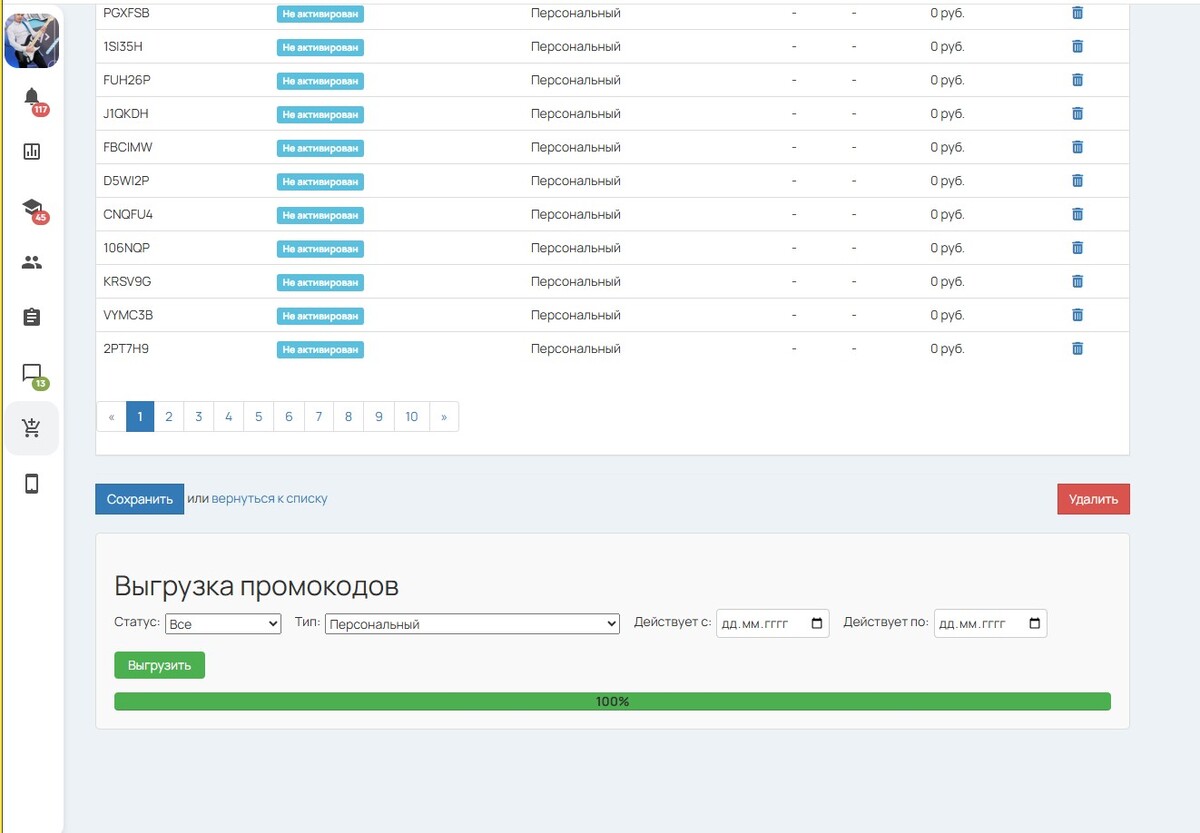Open the graduation cap training icon
This screenshot has width=1200, height=833.
tap(32, 207)
